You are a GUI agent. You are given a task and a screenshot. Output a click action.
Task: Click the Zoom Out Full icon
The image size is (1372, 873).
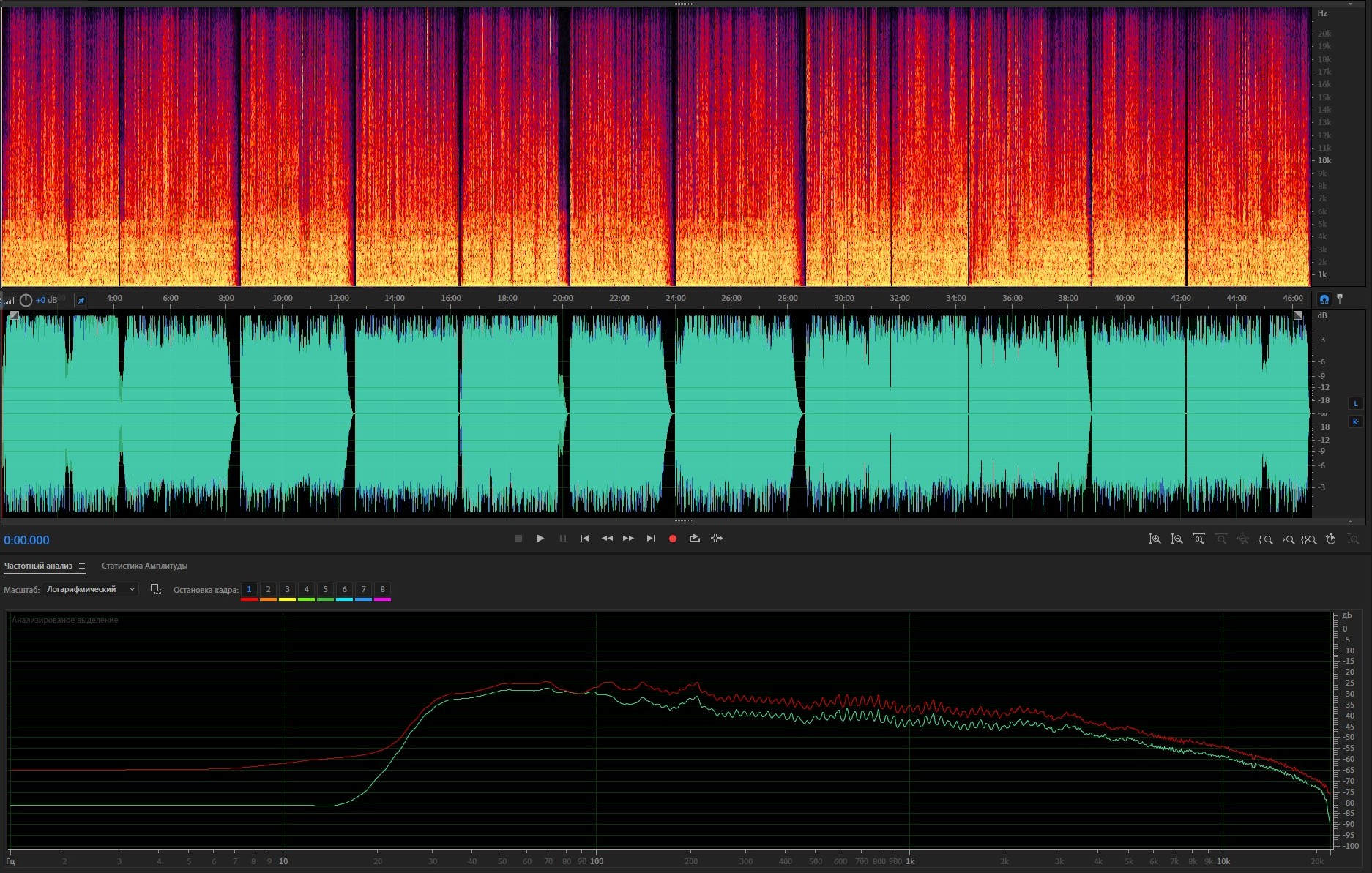(1242, 539)
